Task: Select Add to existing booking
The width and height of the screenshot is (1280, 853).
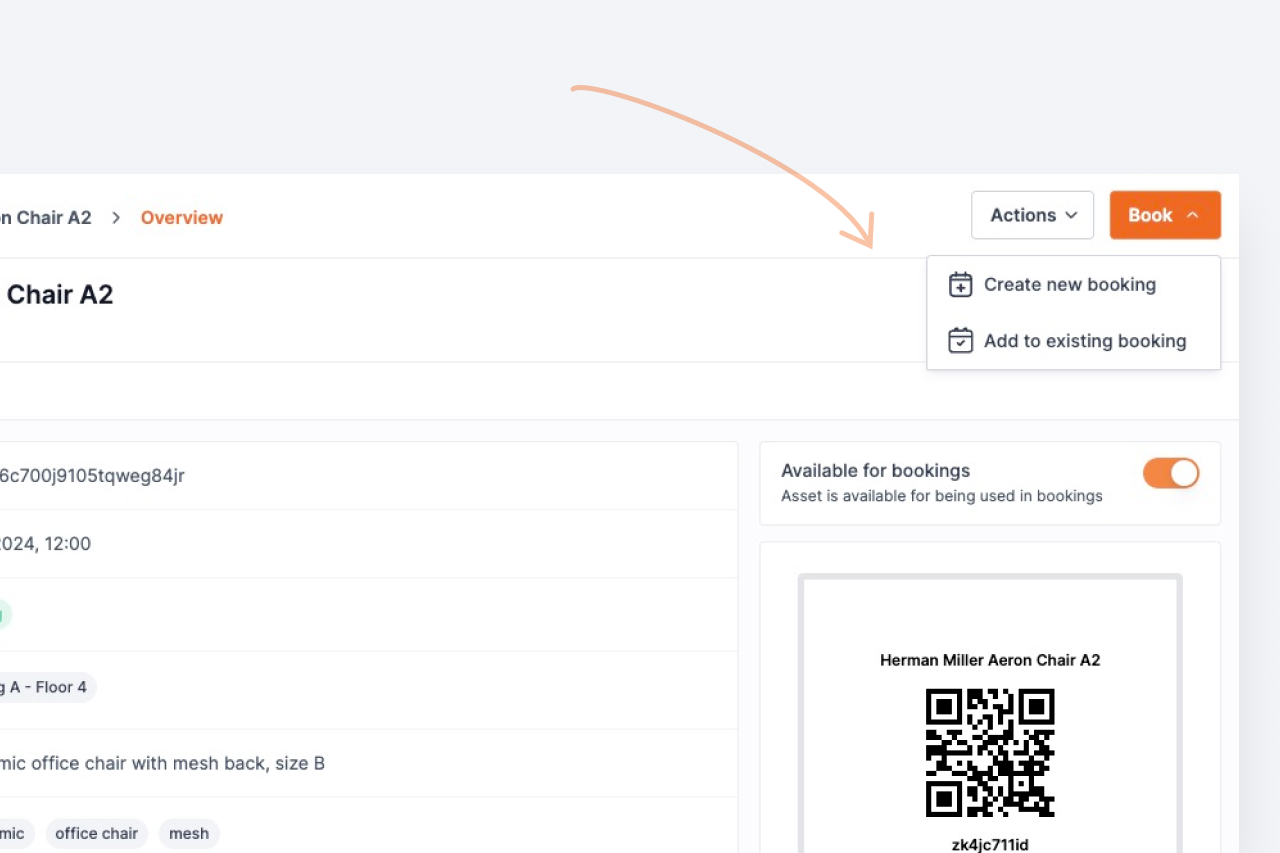Action: [x=1085, y=340]
